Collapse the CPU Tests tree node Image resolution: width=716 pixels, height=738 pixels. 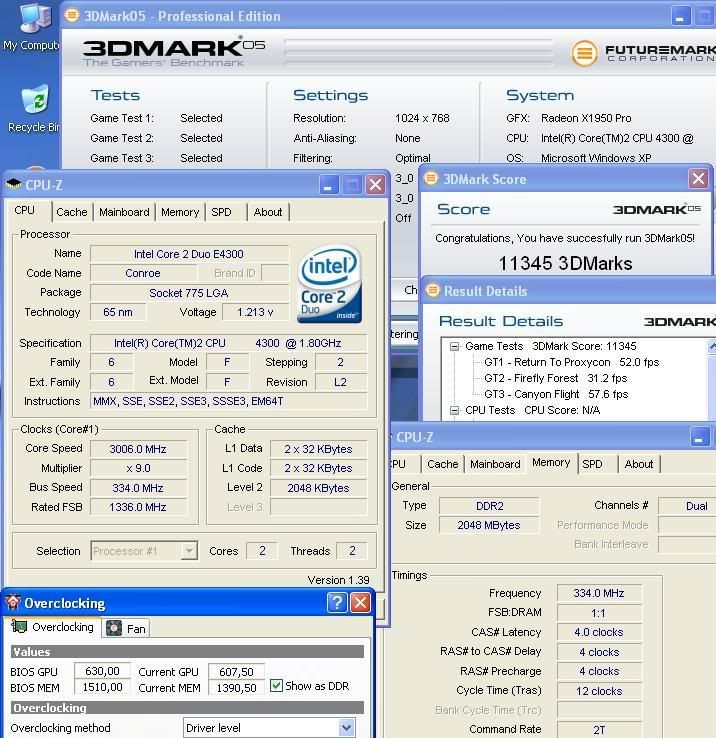click(454, 410)
